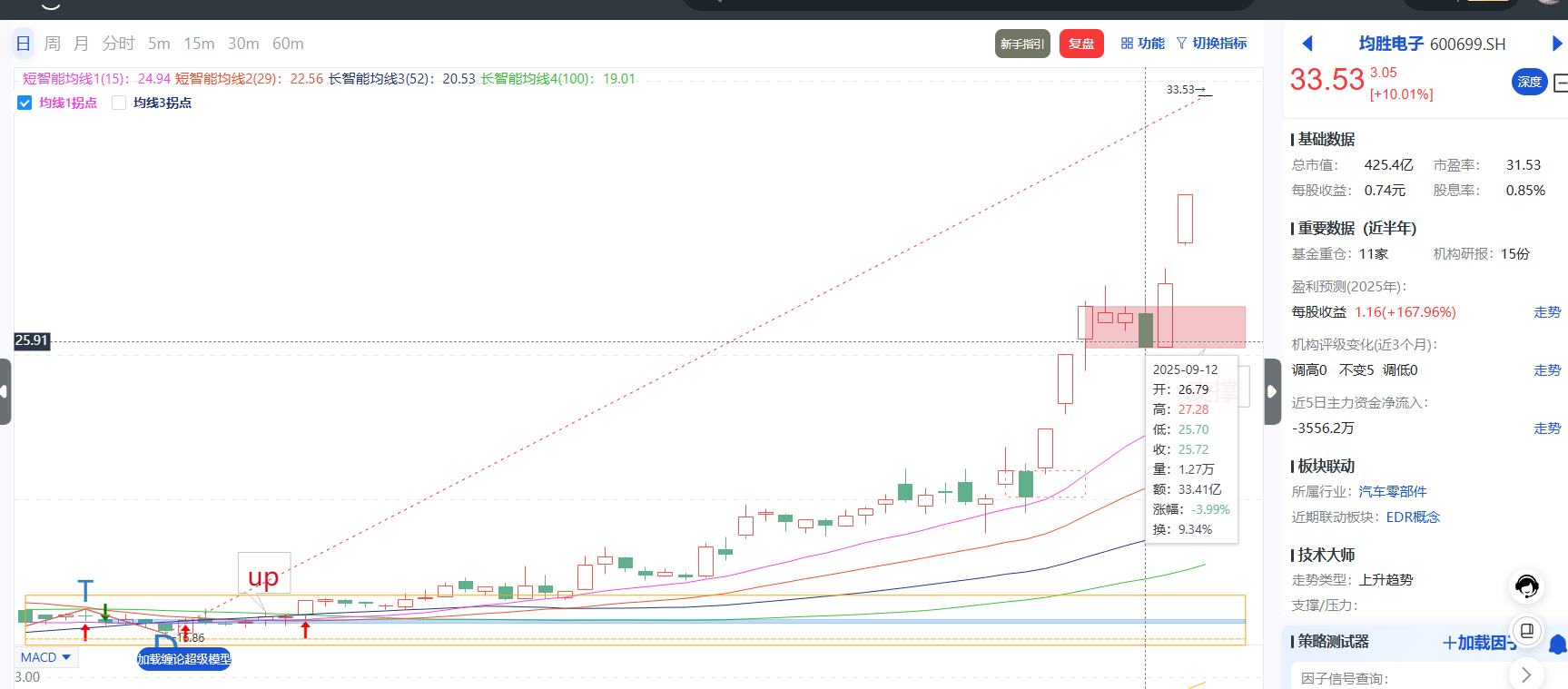Expand 每股收益 forecast via 走势 link

1546,312
